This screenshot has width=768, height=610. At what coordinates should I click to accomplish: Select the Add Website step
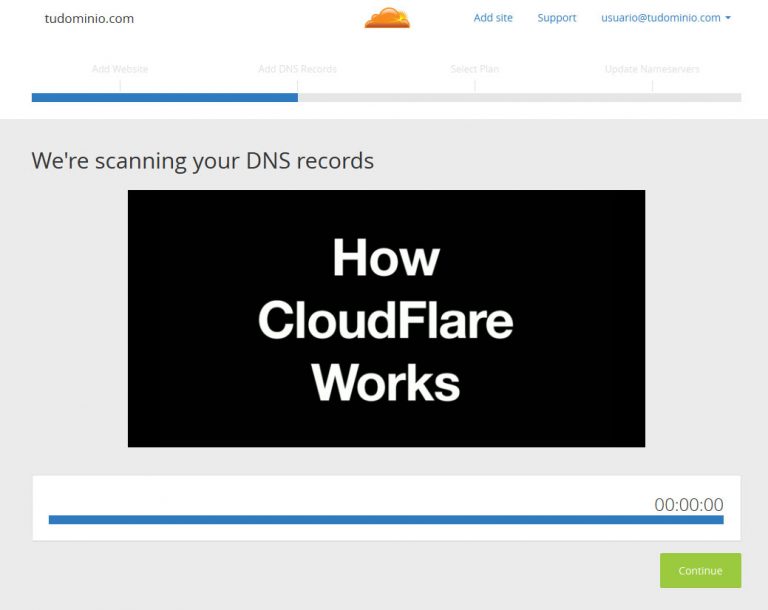[120, 69]
